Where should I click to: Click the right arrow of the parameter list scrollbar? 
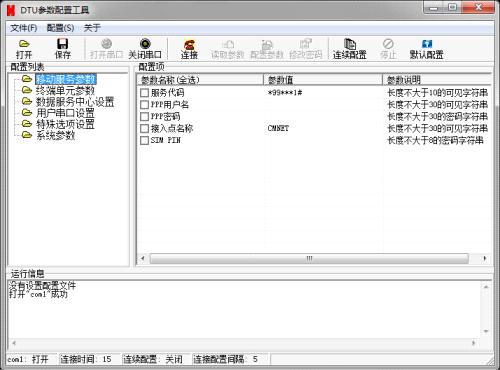click(484, 258)
